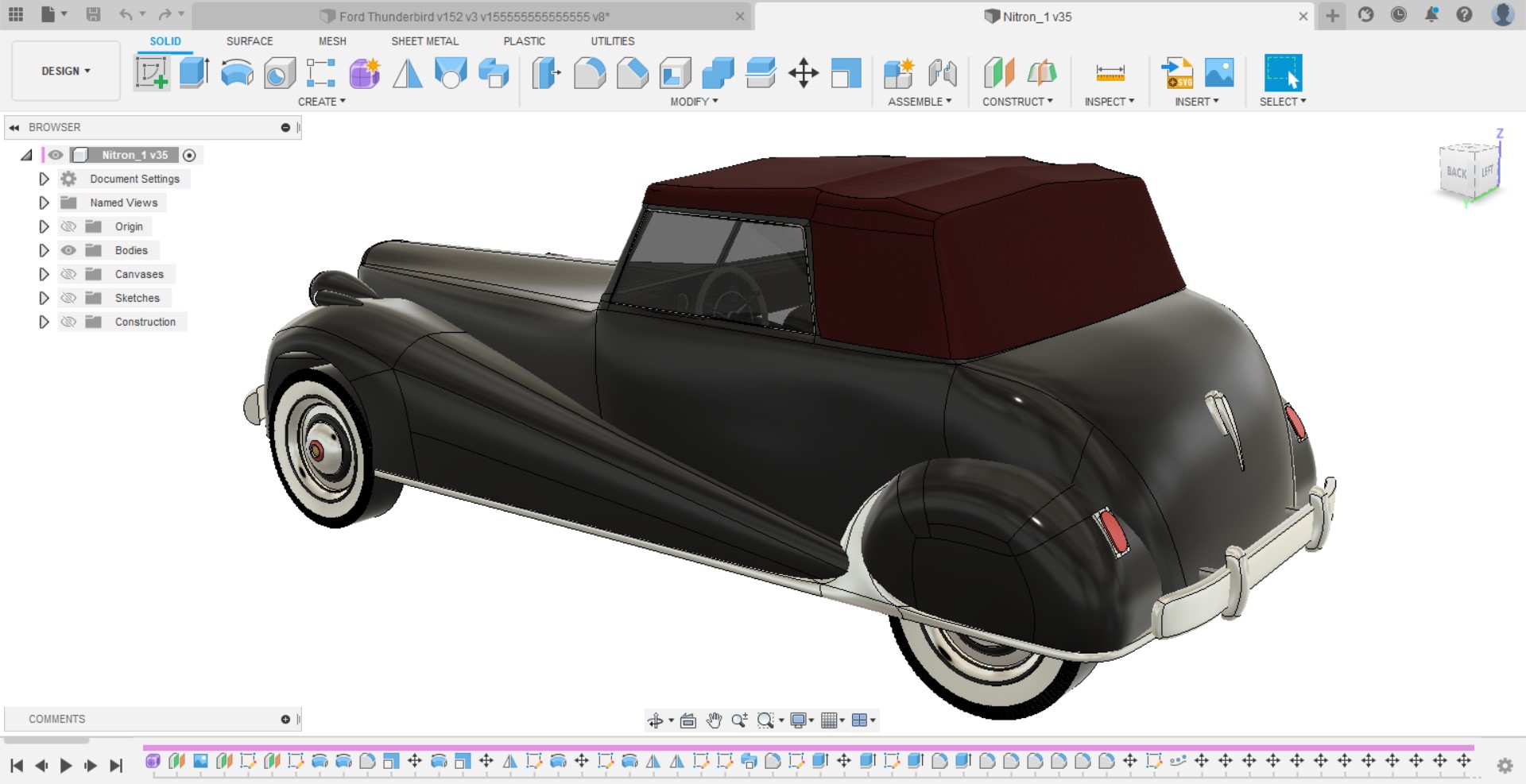Select the Press Pull tool
The image size is (1526, 784).
coord(546,73)
